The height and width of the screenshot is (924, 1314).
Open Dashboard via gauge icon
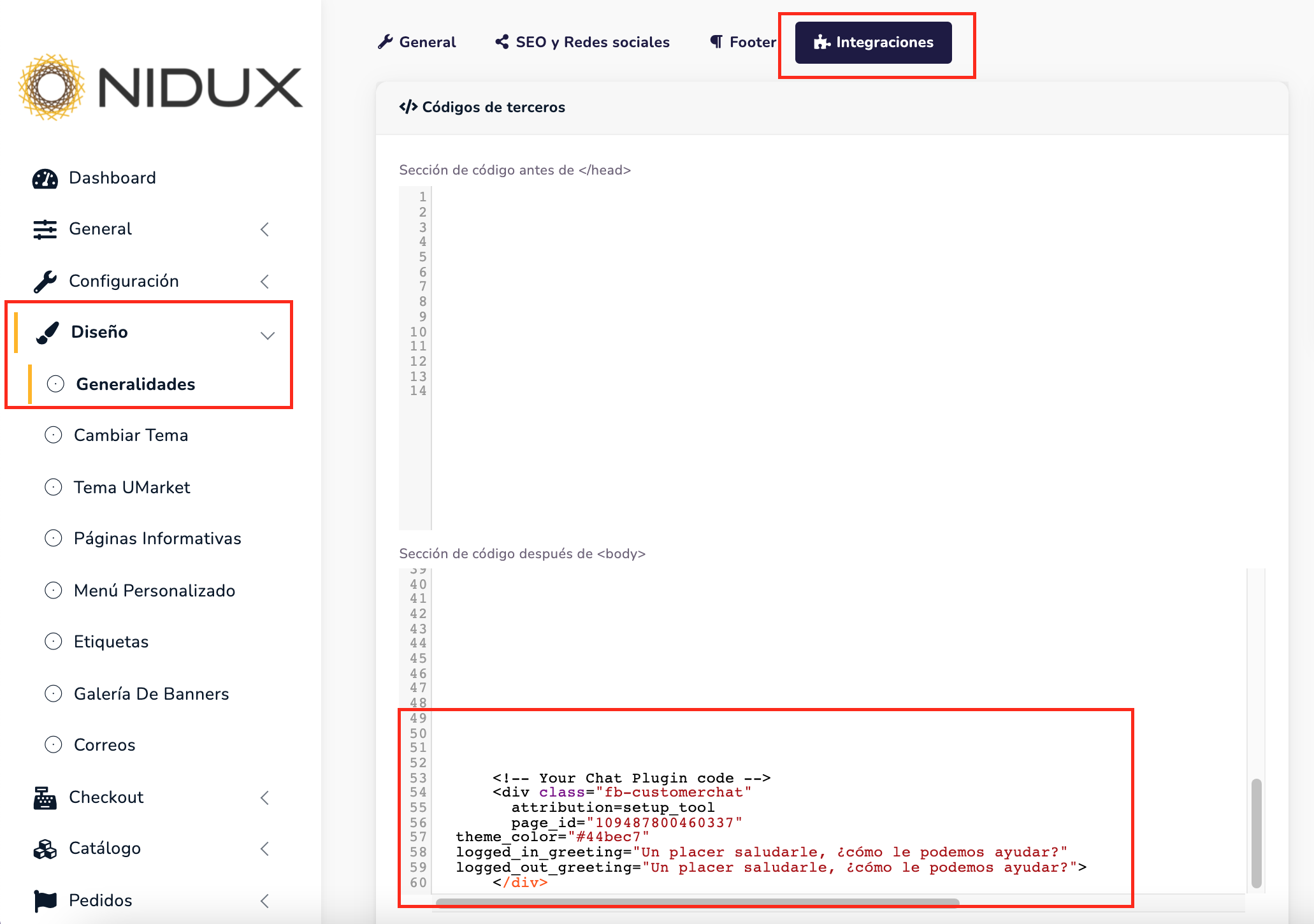point(45,178)
